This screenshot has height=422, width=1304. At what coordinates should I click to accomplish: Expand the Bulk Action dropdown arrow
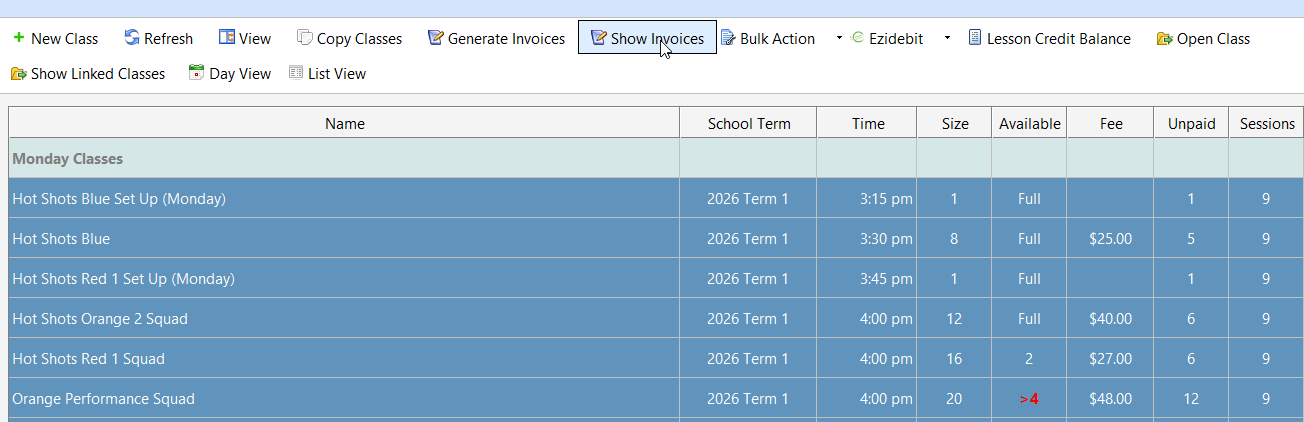tap(839, 39)
